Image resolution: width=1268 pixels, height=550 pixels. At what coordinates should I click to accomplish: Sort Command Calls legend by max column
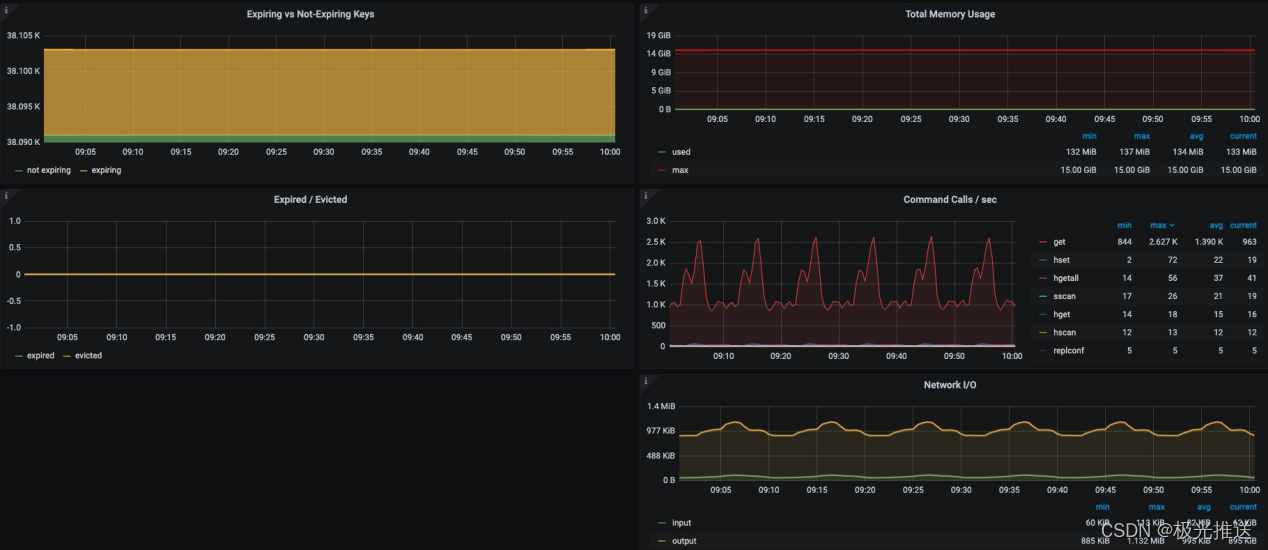[x=1158, y=226]
